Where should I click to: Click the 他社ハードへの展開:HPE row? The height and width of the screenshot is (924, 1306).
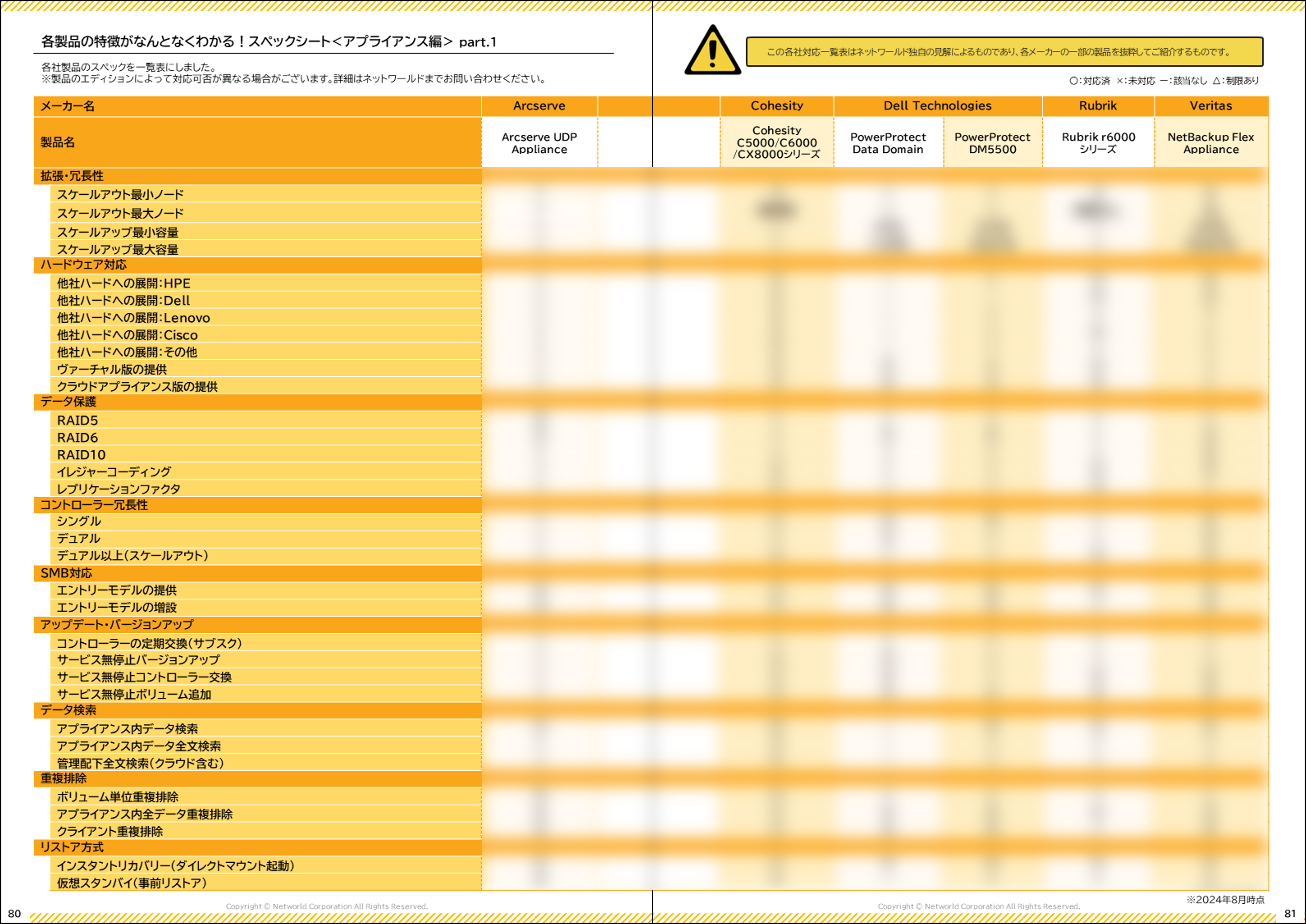[x=266, y=283]
